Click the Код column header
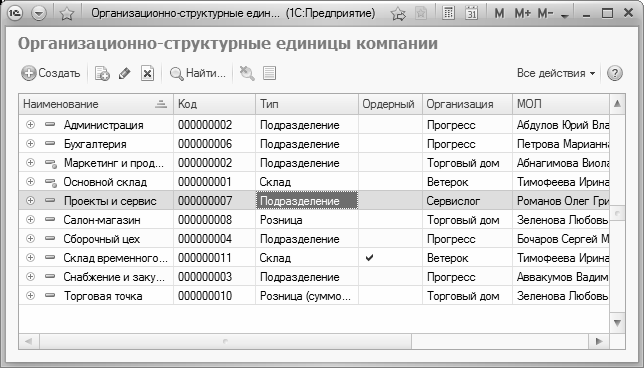 (x=214, y=104)
